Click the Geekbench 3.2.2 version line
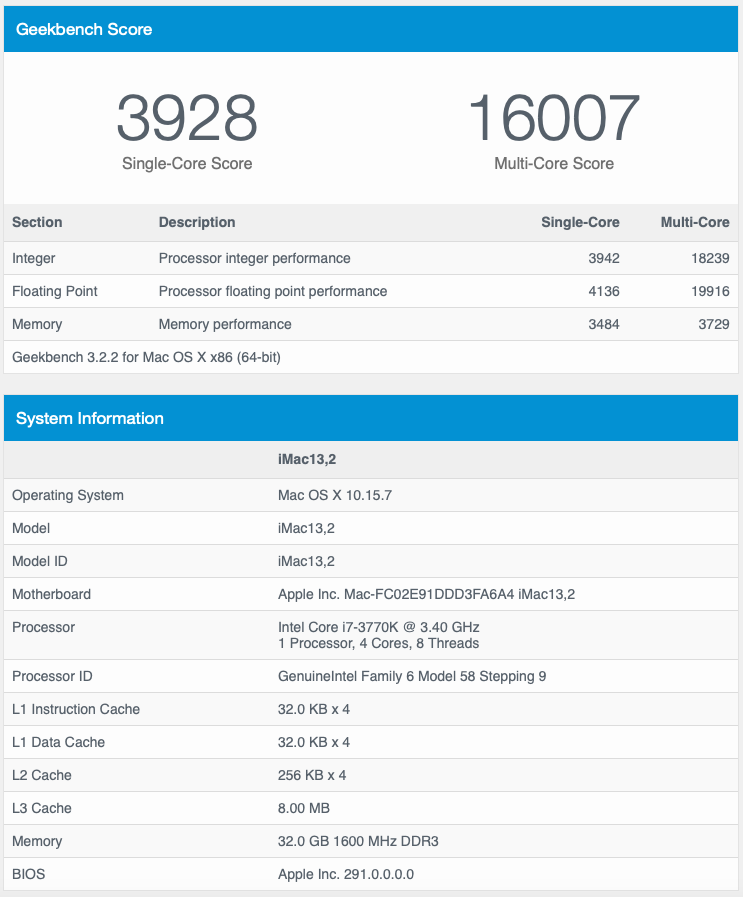The height and width of the screenshot is (897, 743). [x=146, y=358]
